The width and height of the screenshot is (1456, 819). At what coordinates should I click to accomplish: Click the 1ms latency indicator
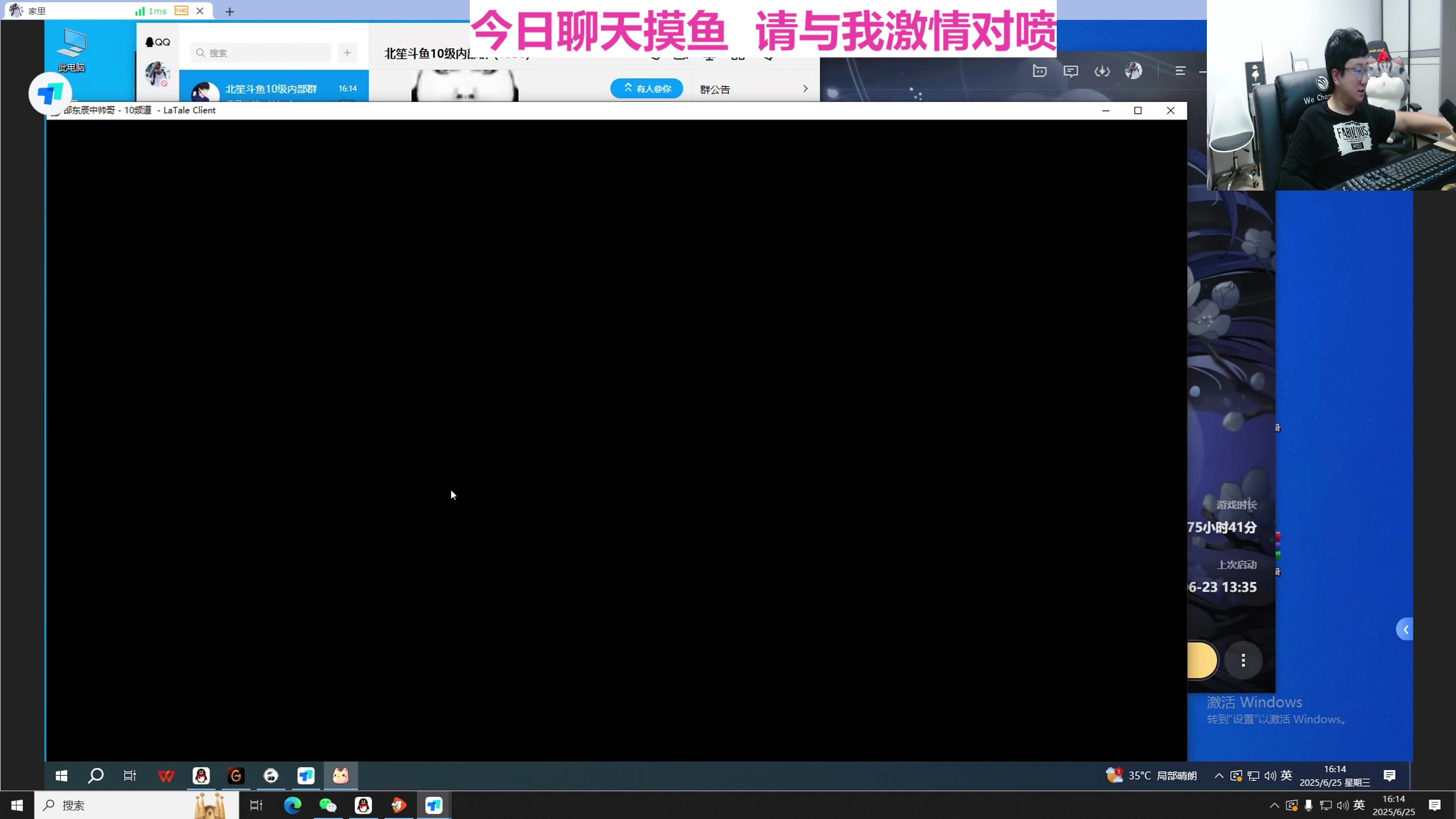(x=151, y=11)
